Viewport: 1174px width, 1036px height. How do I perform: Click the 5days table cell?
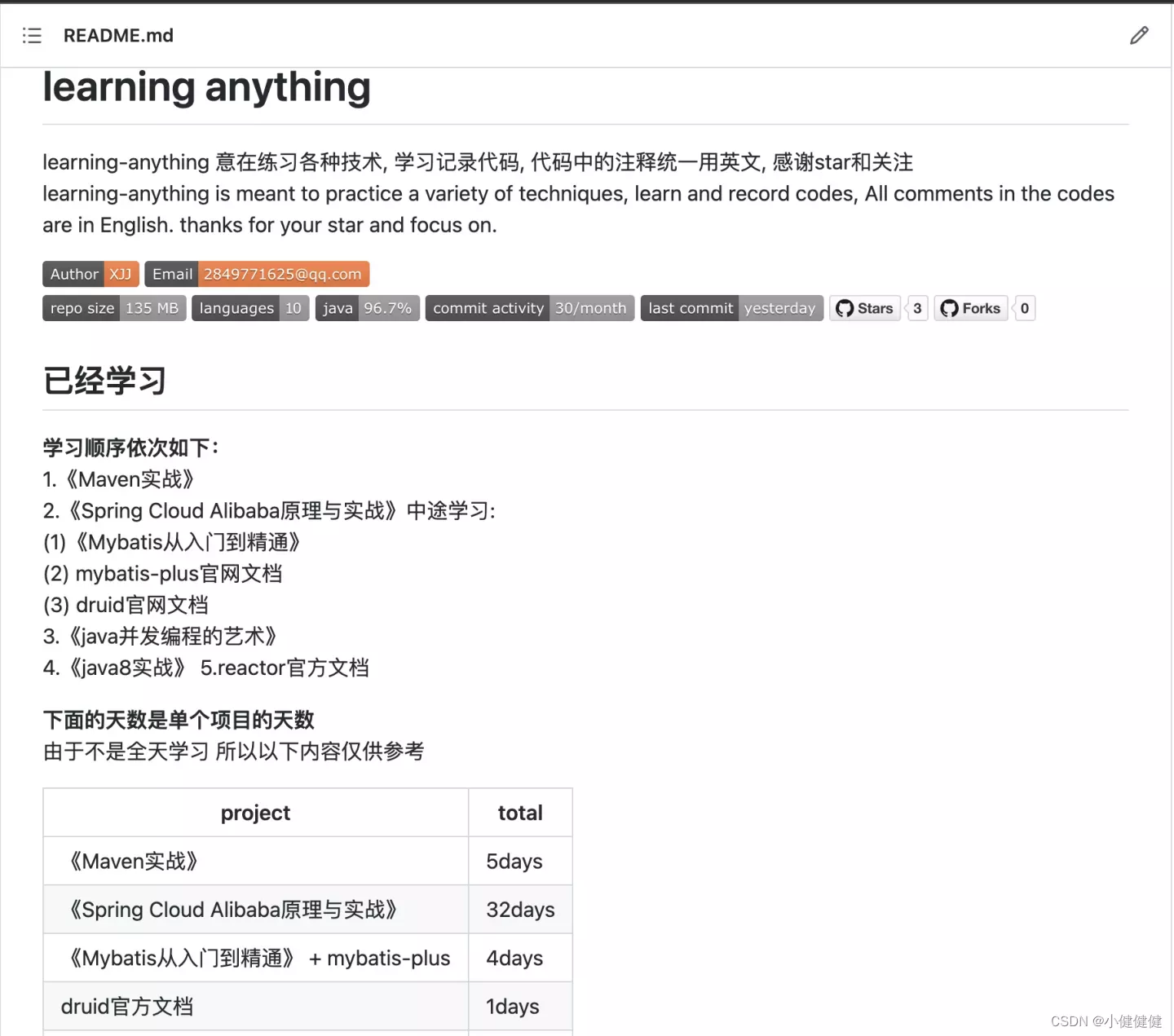tap(520, 861)
